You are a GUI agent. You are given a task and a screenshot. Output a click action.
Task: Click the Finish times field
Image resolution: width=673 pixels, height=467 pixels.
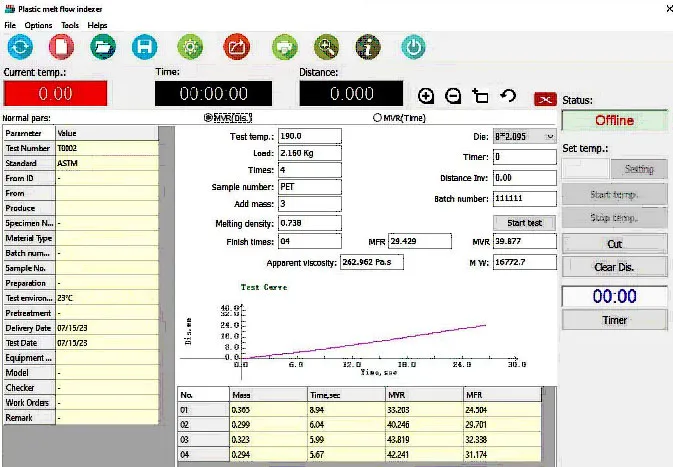tap(310, 241)
